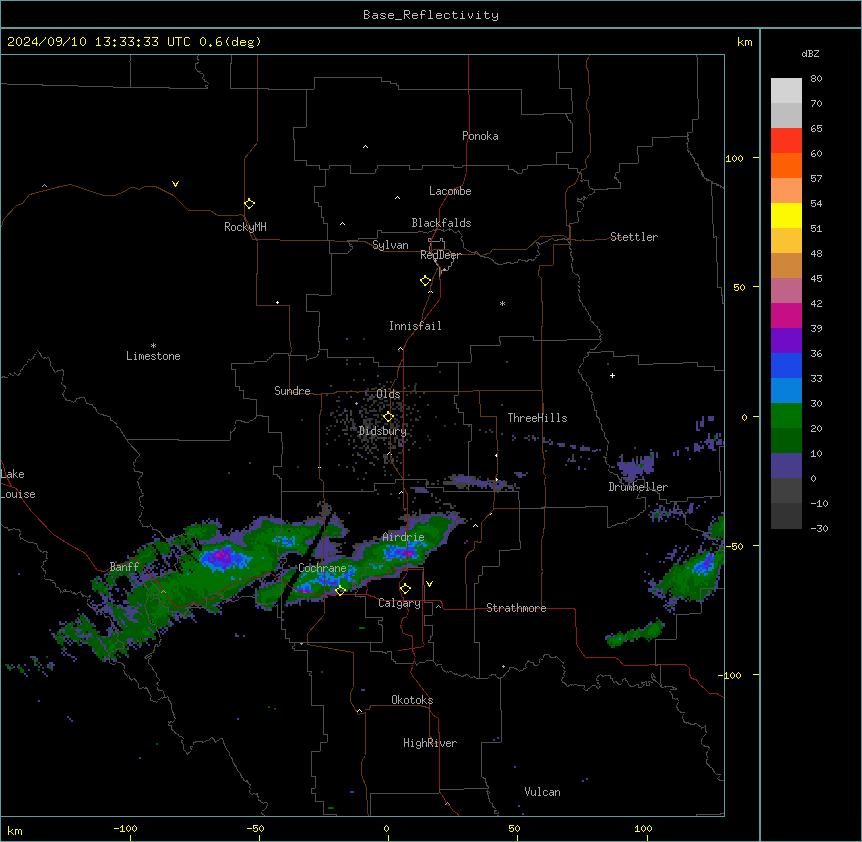The height and width of the screenshot is (842, 862).
Task: Click the Stettler town label
Action: pyautogui.click(x=634, y=237)
